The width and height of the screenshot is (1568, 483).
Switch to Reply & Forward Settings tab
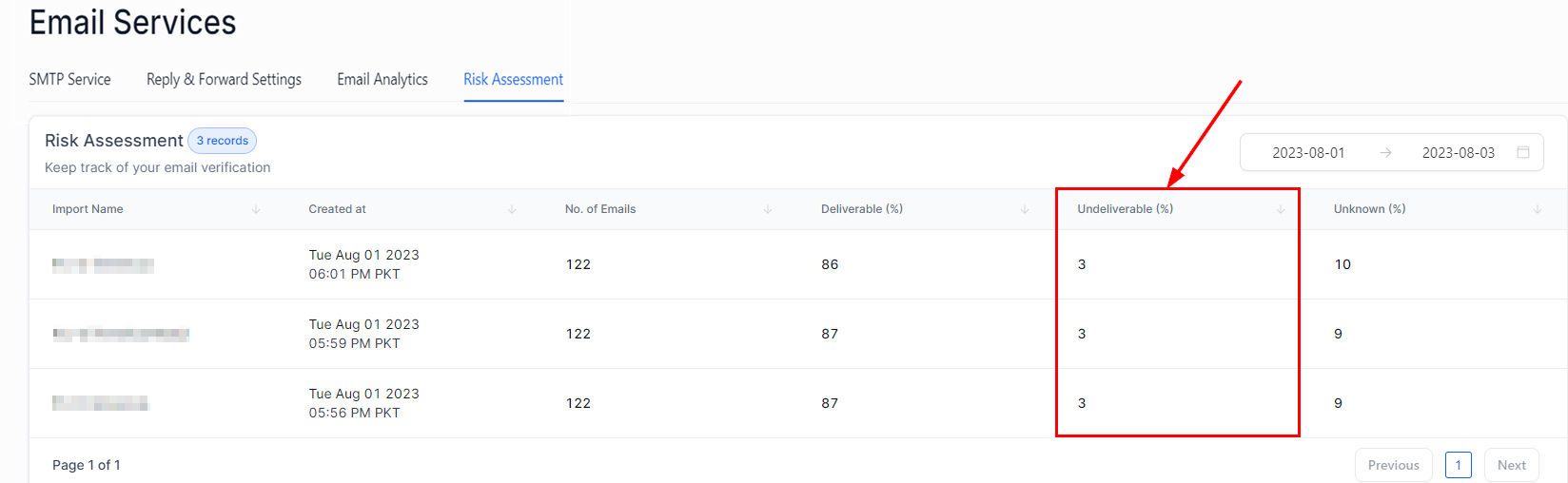click(224, 80)
